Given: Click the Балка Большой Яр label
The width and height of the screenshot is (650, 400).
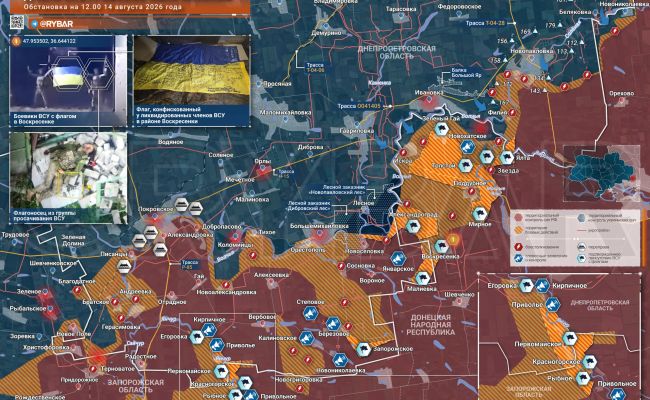Looking at the screenshot, I should click(x=466, y=73).
